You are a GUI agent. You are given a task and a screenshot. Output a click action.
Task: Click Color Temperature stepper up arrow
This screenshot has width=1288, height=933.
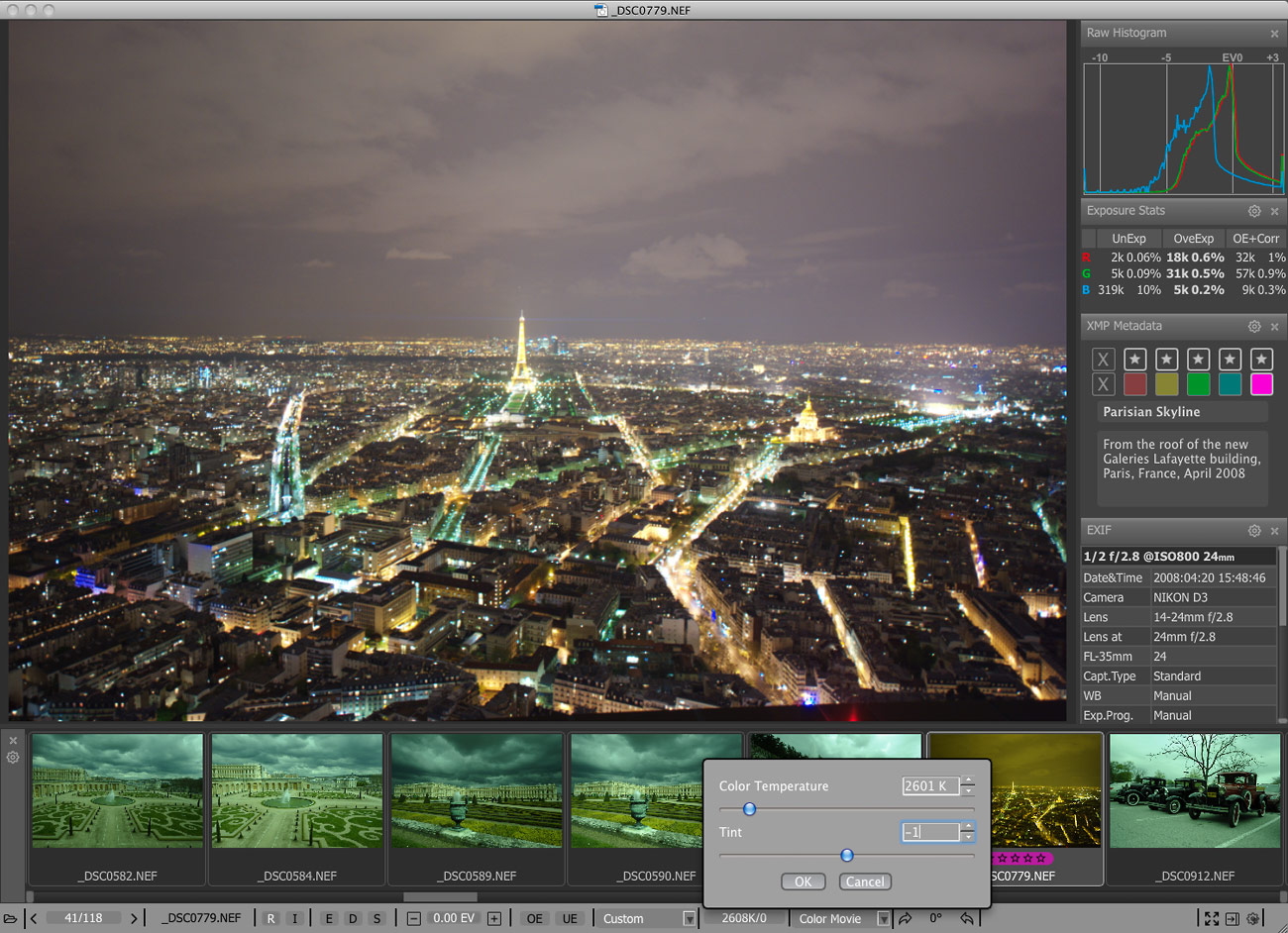[x=968, y=780]
